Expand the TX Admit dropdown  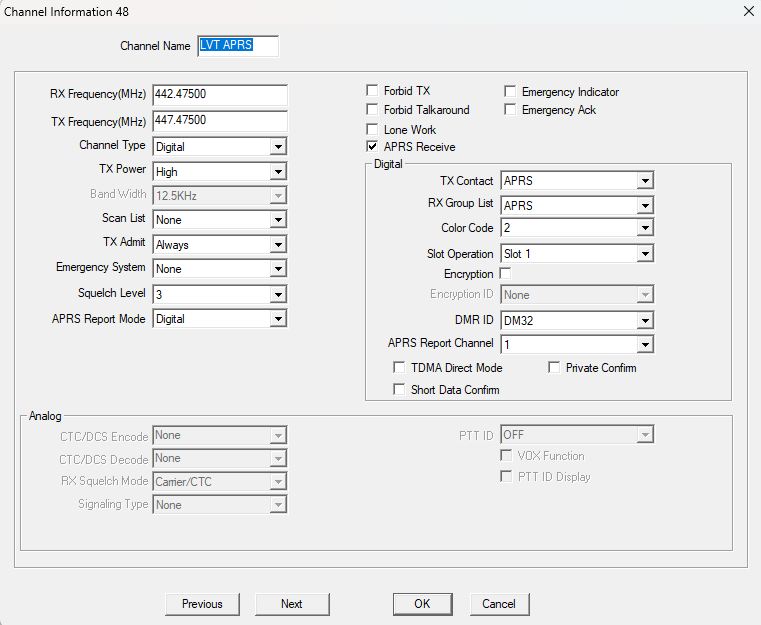tap(277, 245)
